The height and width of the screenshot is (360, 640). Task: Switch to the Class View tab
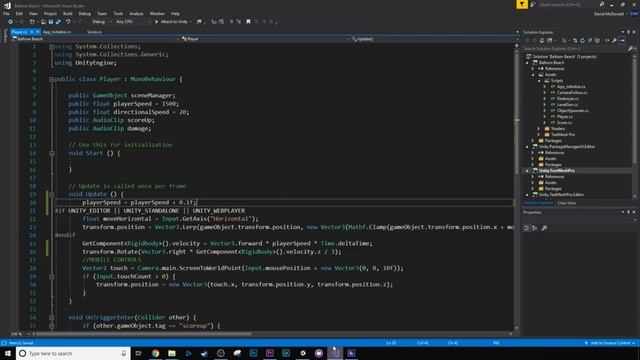pos(567,203)
